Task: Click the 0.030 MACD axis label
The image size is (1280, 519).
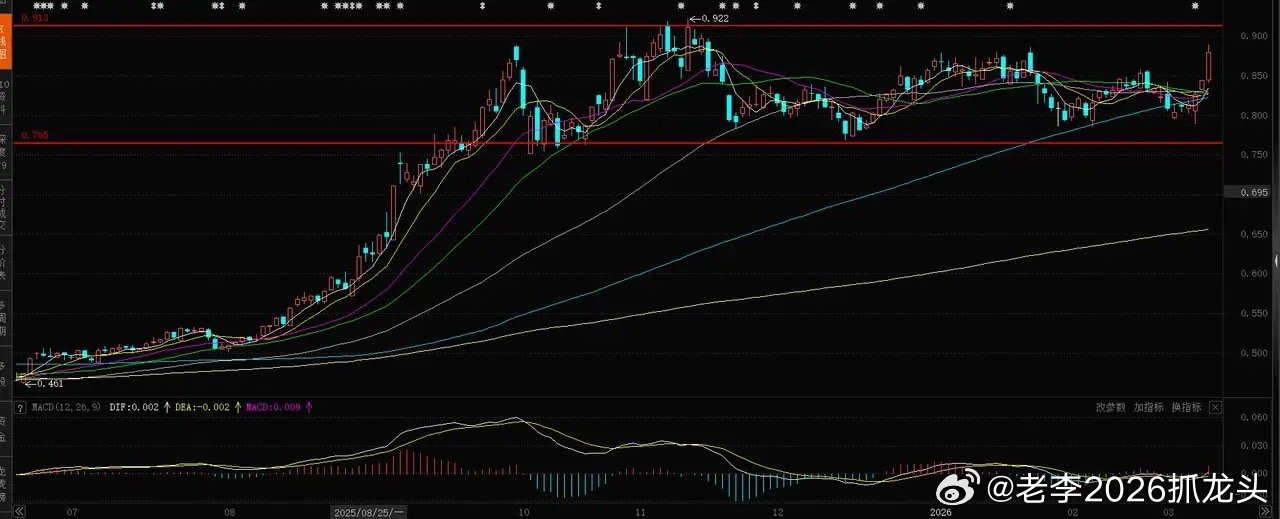Action: pyautogui.click(x=1254, y=446)
